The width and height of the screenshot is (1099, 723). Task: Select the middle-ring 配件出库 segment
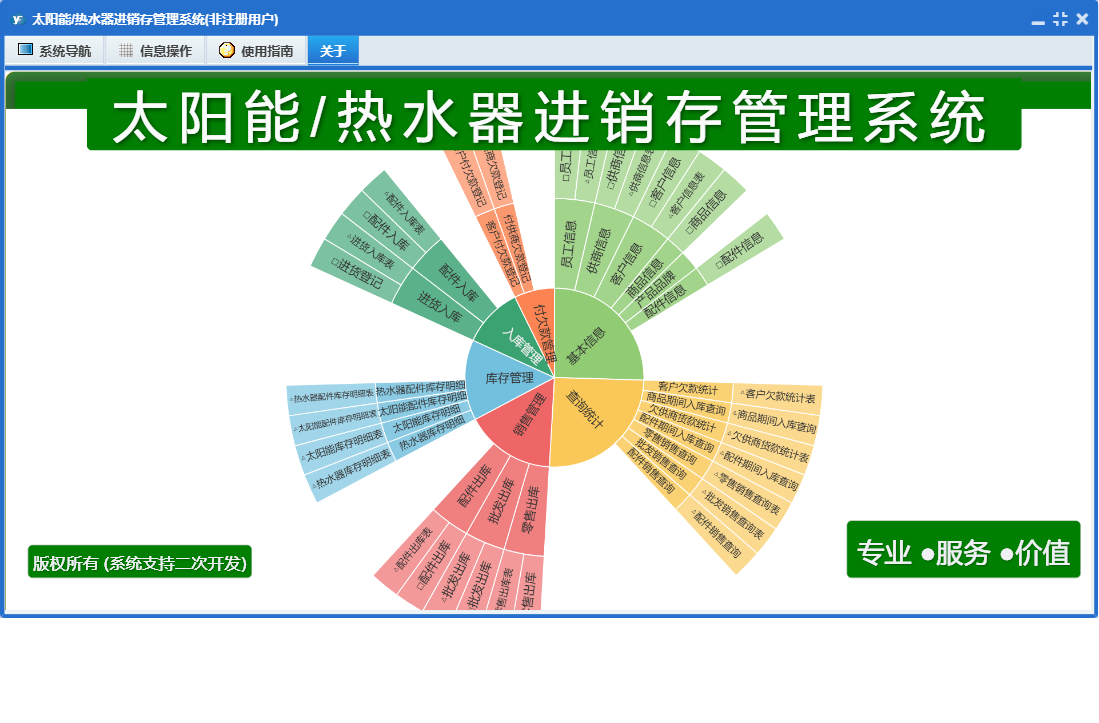[x=473, y=486]
